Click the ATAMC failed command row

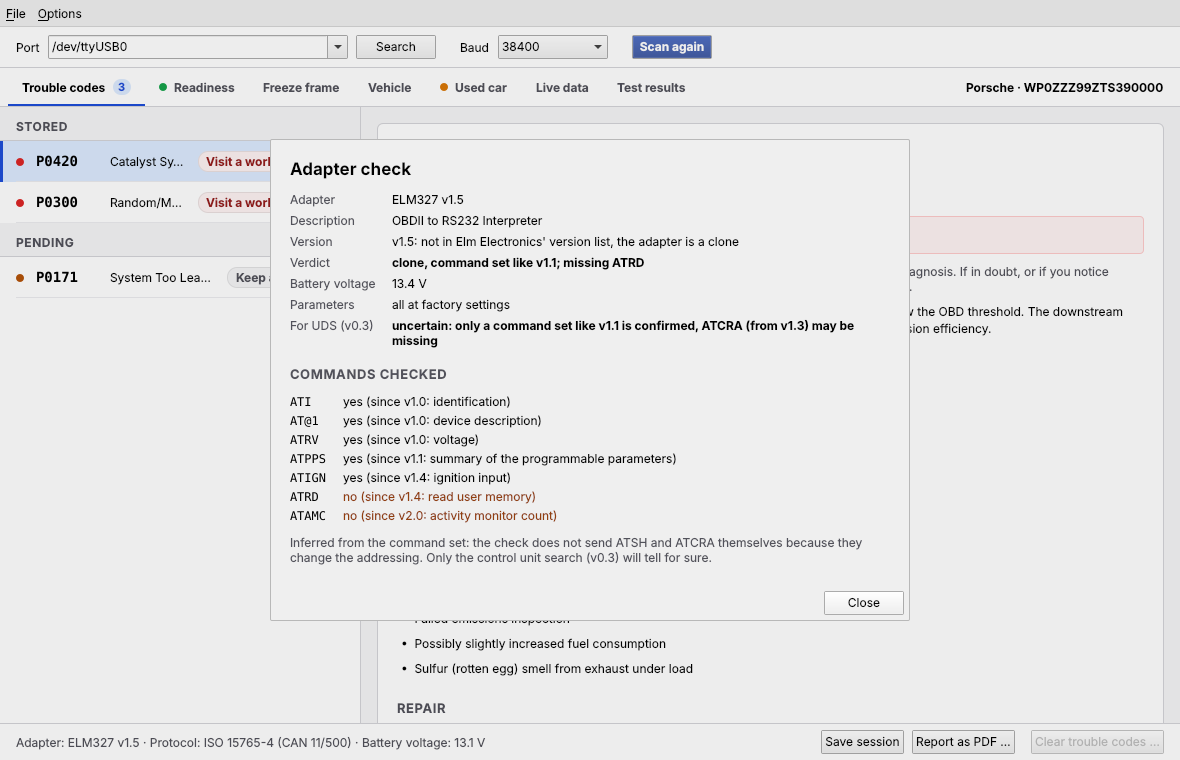(x=423, y=515)
